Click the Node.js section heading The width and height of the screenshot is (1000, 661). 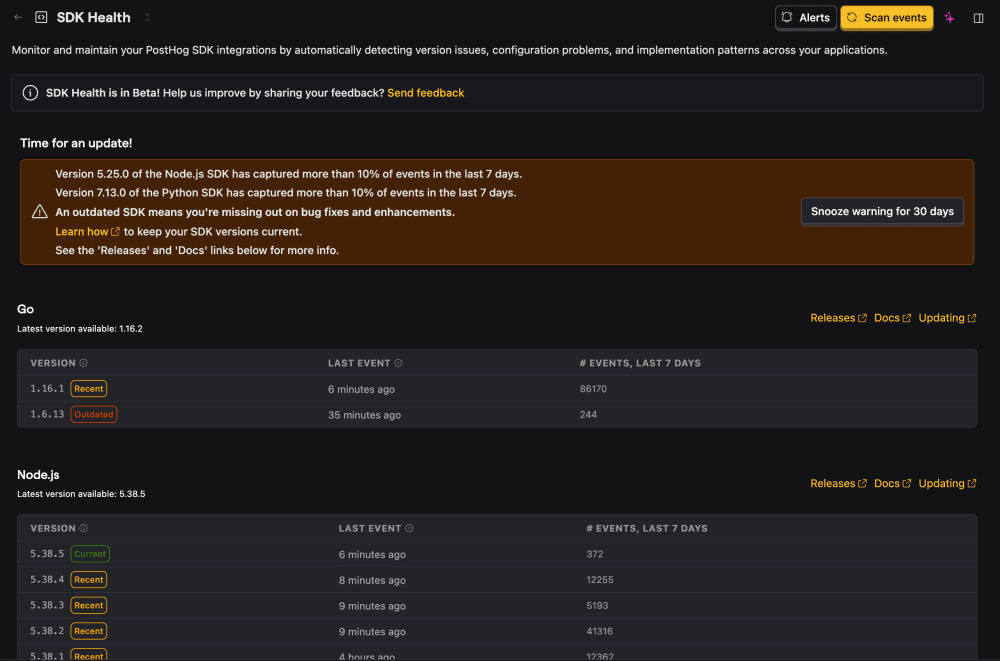click(38, 475)
